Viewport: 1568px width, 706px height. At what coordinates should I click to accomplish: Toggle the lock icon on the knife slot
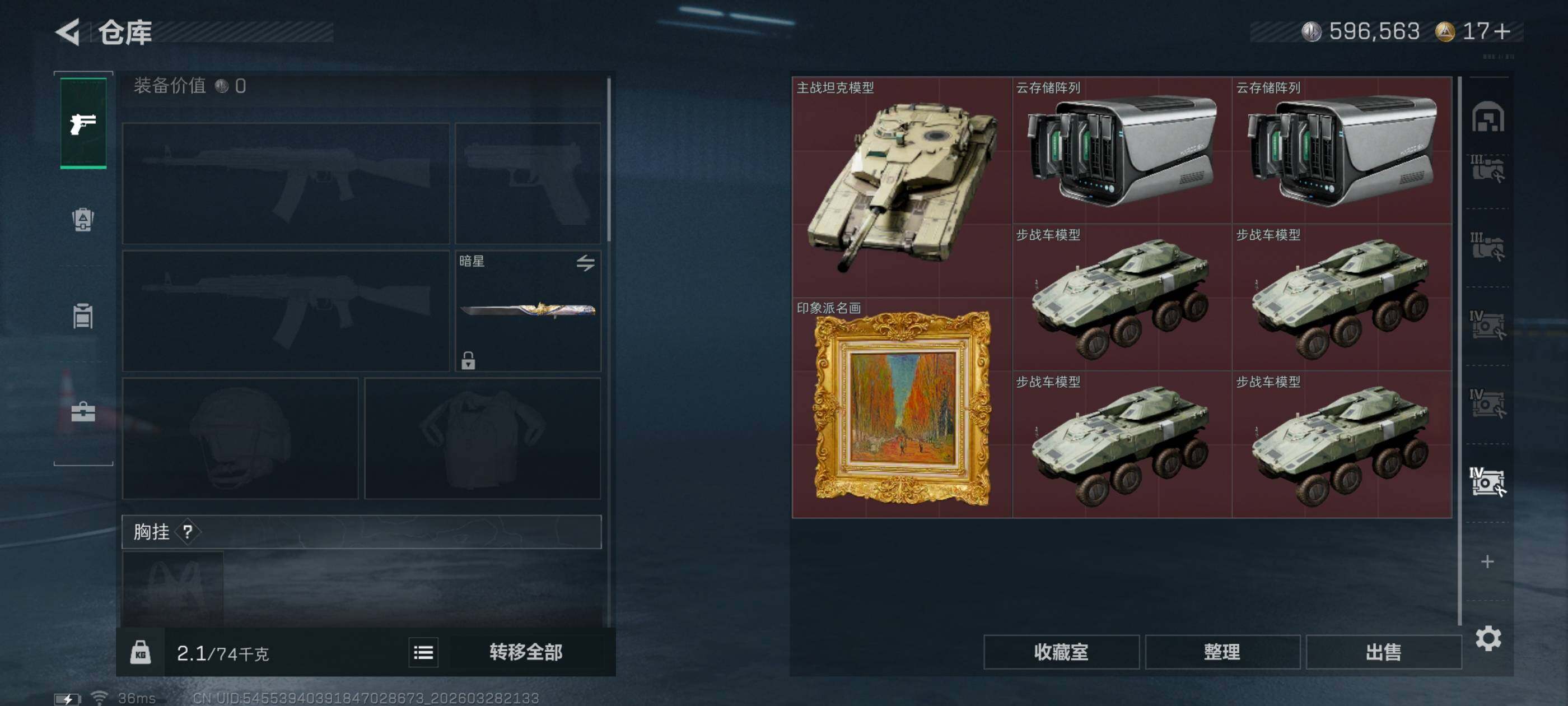click(x=468, y=361)
